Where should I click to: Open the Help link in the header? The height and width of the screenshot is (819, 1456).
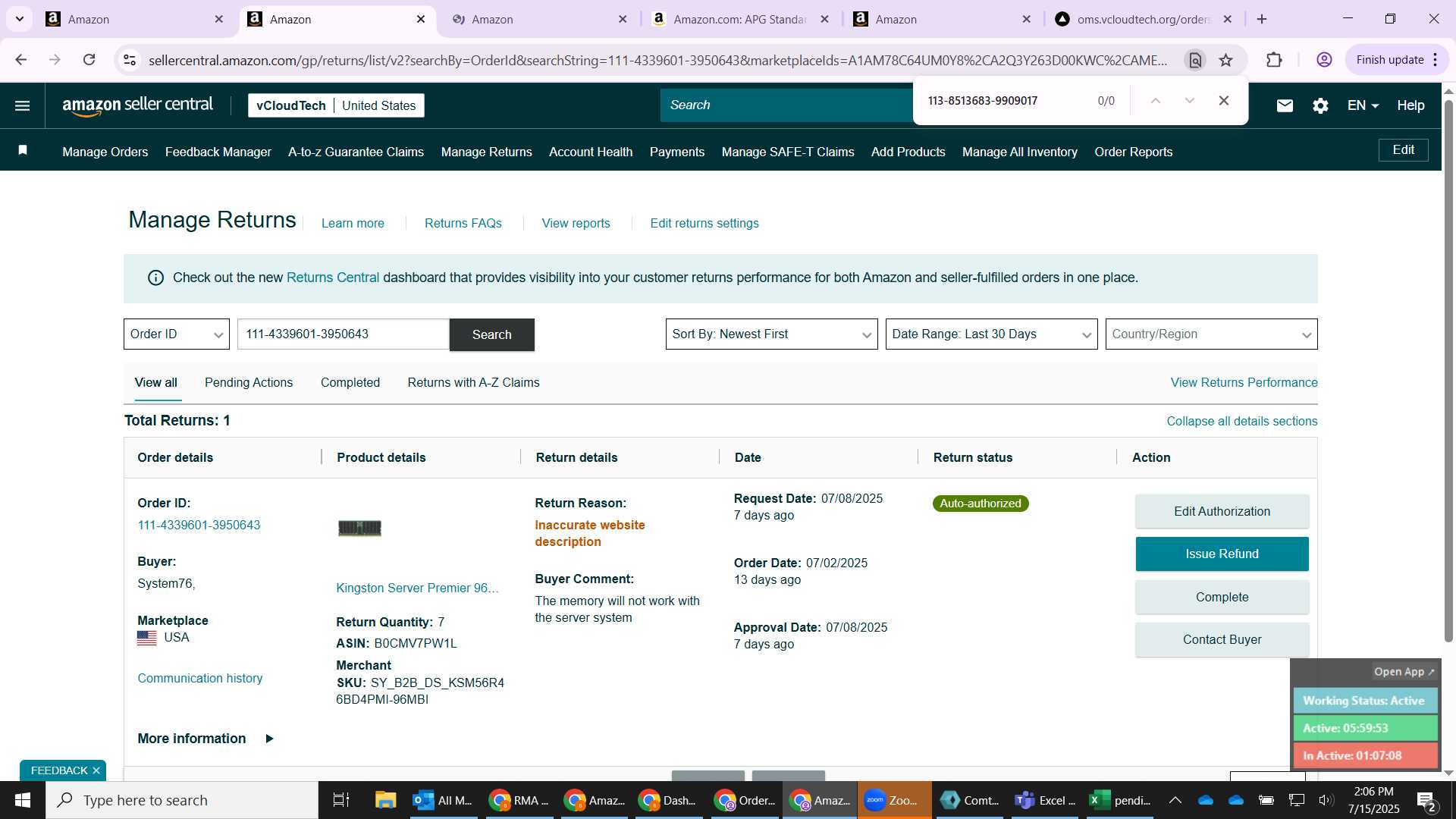click(1410, 105)
